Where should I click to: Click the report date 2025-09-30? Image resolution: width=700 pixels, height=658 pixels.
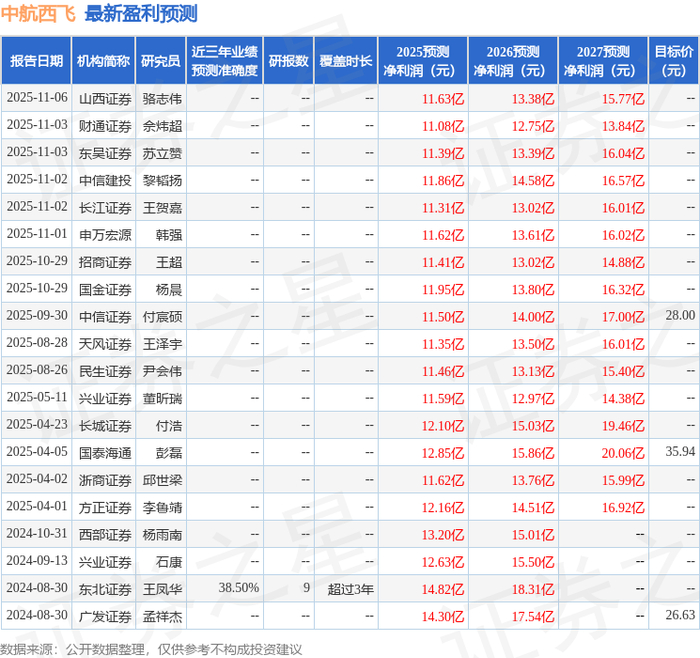(37, 315)
